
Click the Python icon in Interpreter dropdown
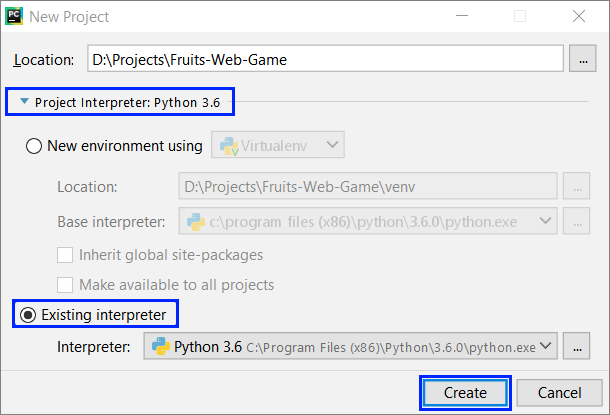pyautogui.click(x=159, y=348)
